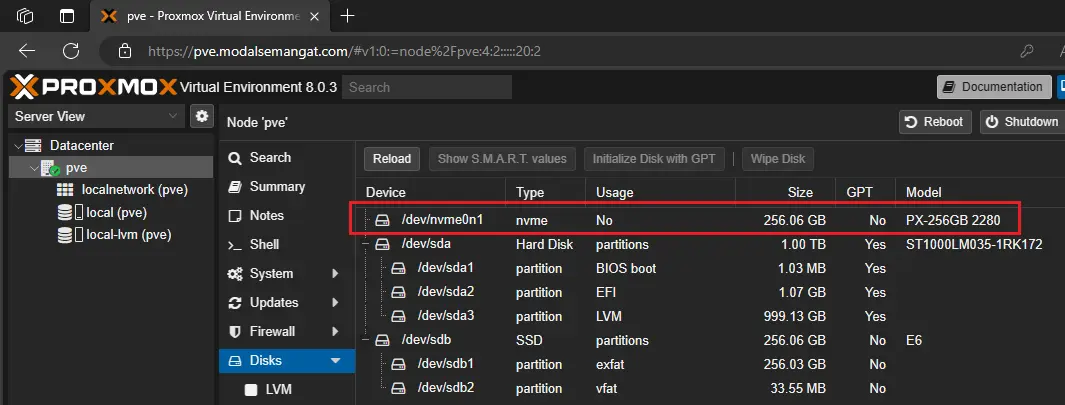Click the Reload button
Image resolution: width=1065 pixels, height=405 pixels.
(x=392, y=159)
